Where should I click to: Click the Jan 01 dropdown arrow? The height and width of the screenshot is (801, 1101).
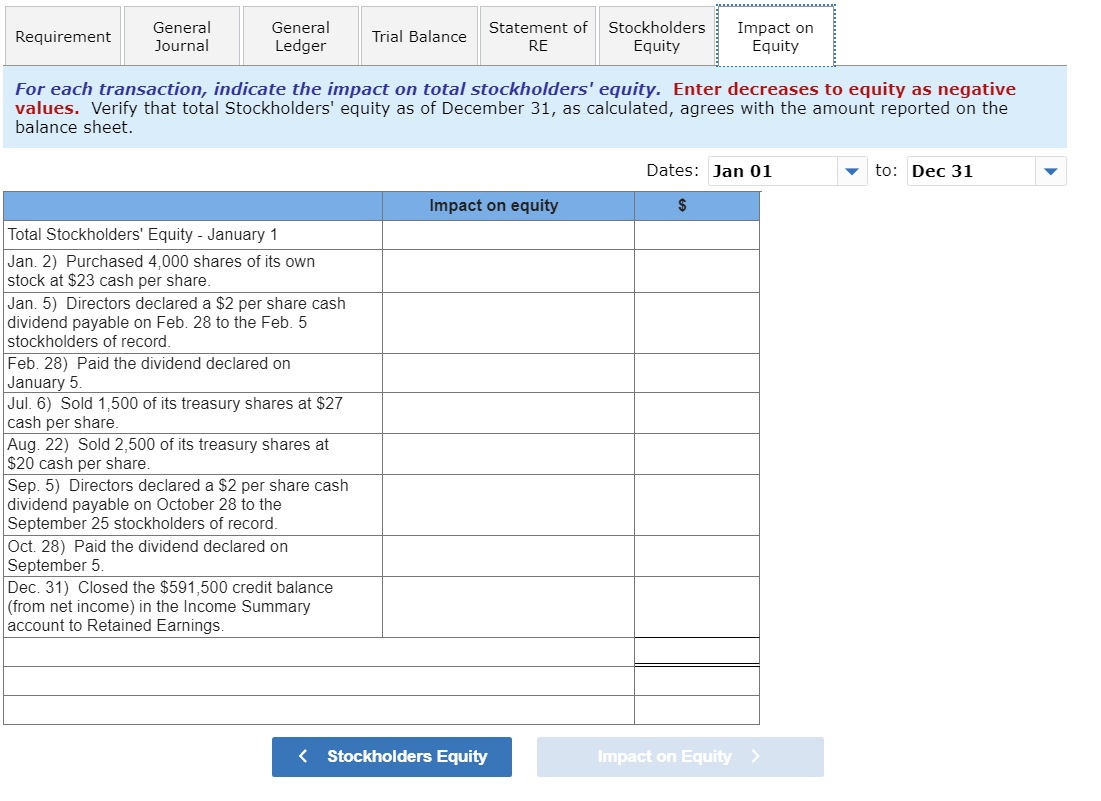pyautogui.click(x=852, y=171)
